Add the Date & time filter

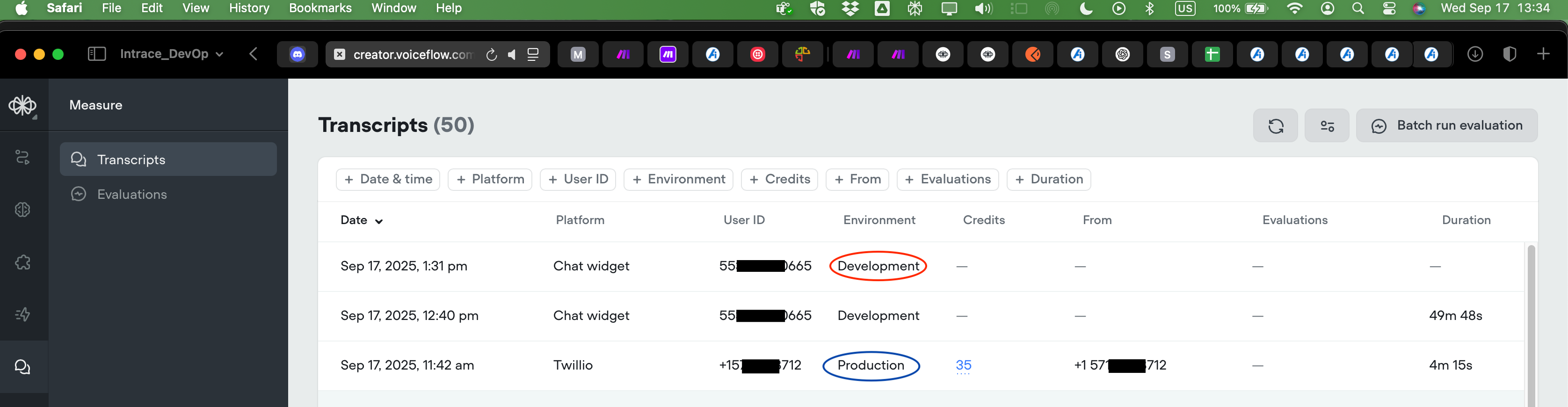pos(388,180)
